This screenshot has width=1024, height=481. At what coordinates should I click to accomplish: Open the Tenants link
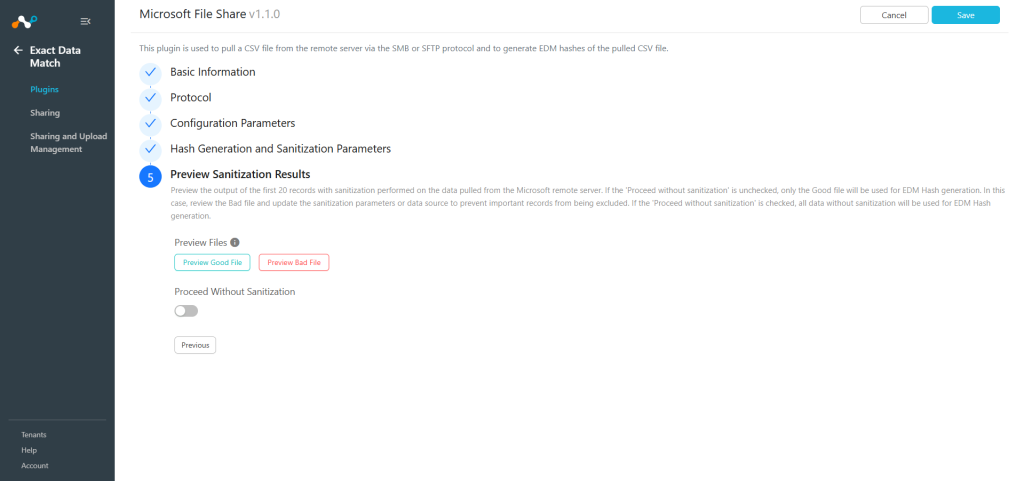(x=34, y=435)
